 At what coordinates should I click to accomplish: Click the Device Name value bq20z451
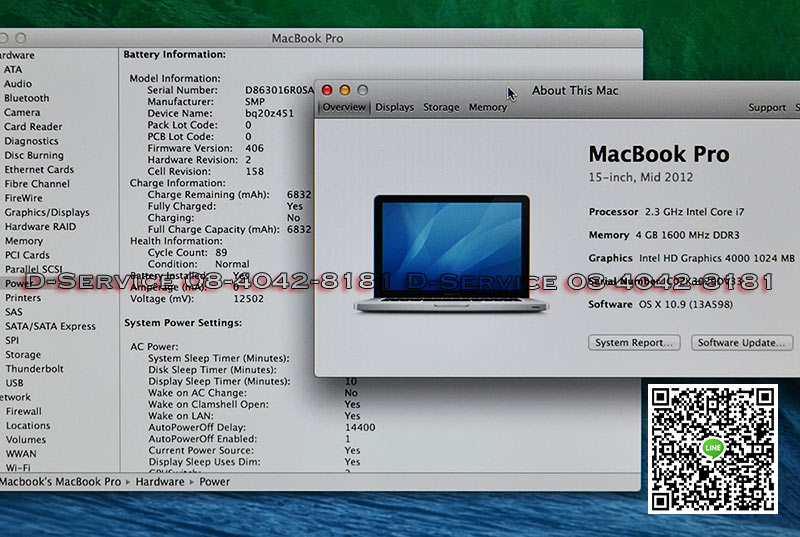[x=269, y=113]
